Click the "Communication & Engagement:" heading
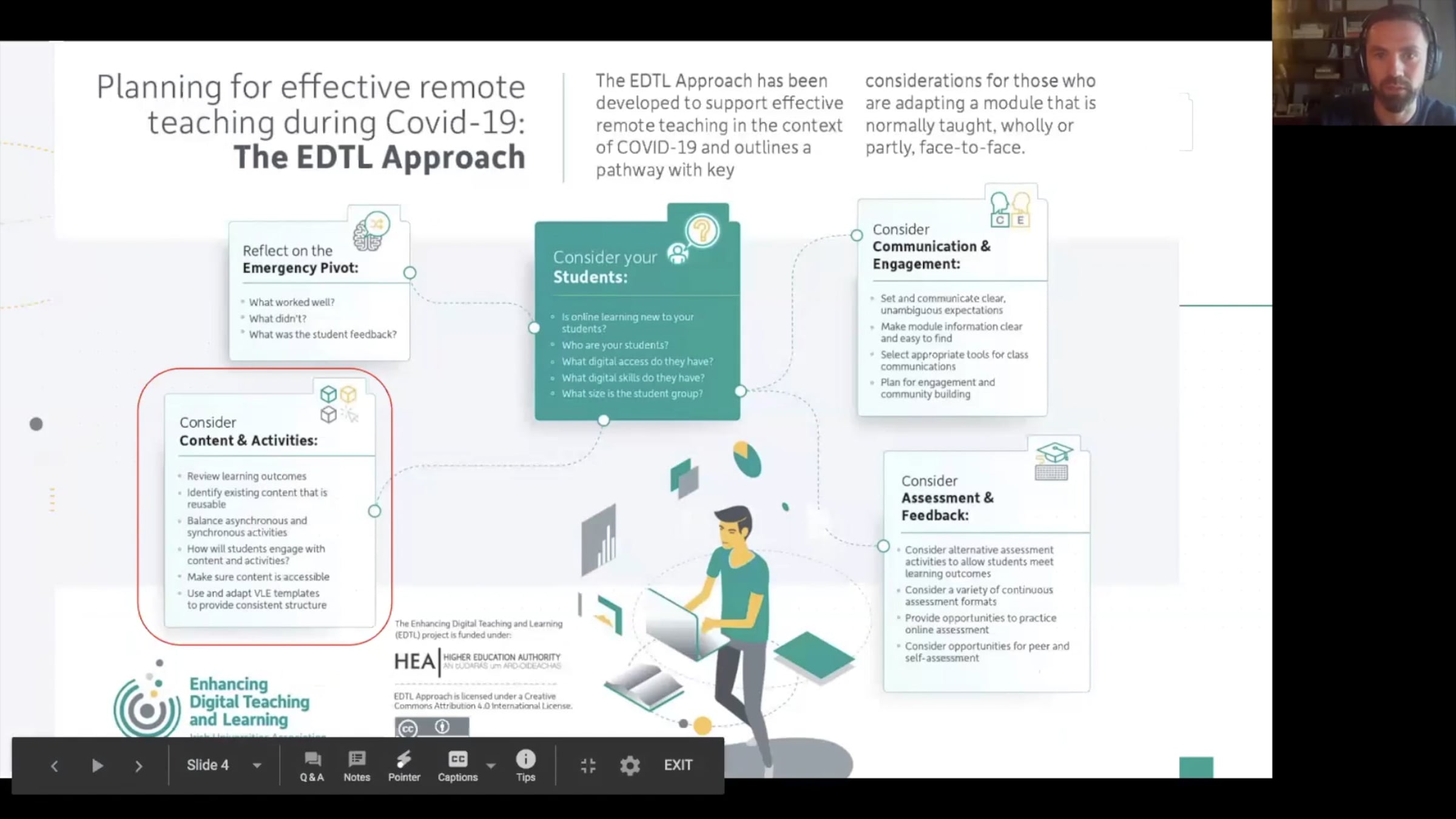Image resolution: width=1456 pixels, height=819 pixels. point(931,255)
